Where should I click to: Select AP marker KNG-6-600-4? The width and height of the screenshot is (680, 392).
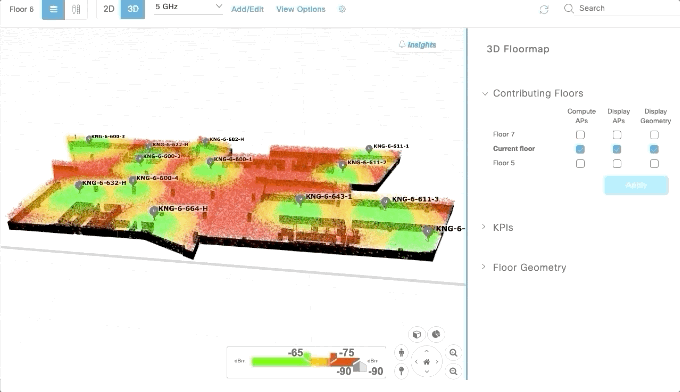click(x=133, y=180)
